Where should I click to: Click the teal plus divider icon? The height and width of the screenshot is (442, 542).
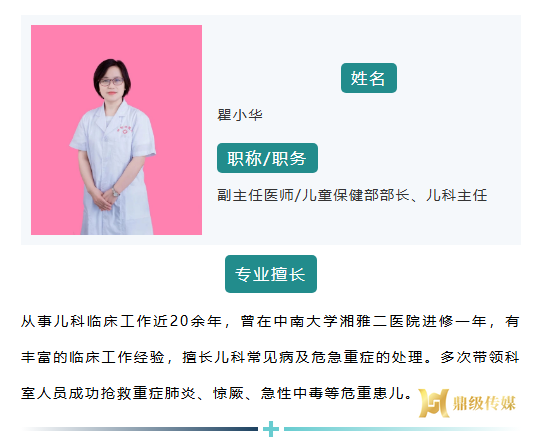tap(271, 429)
